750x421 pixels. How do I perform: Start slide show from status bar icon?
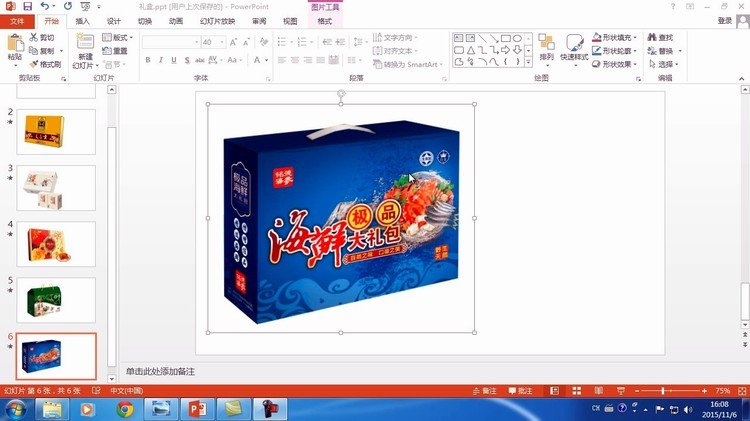click(x=620, y=391)
